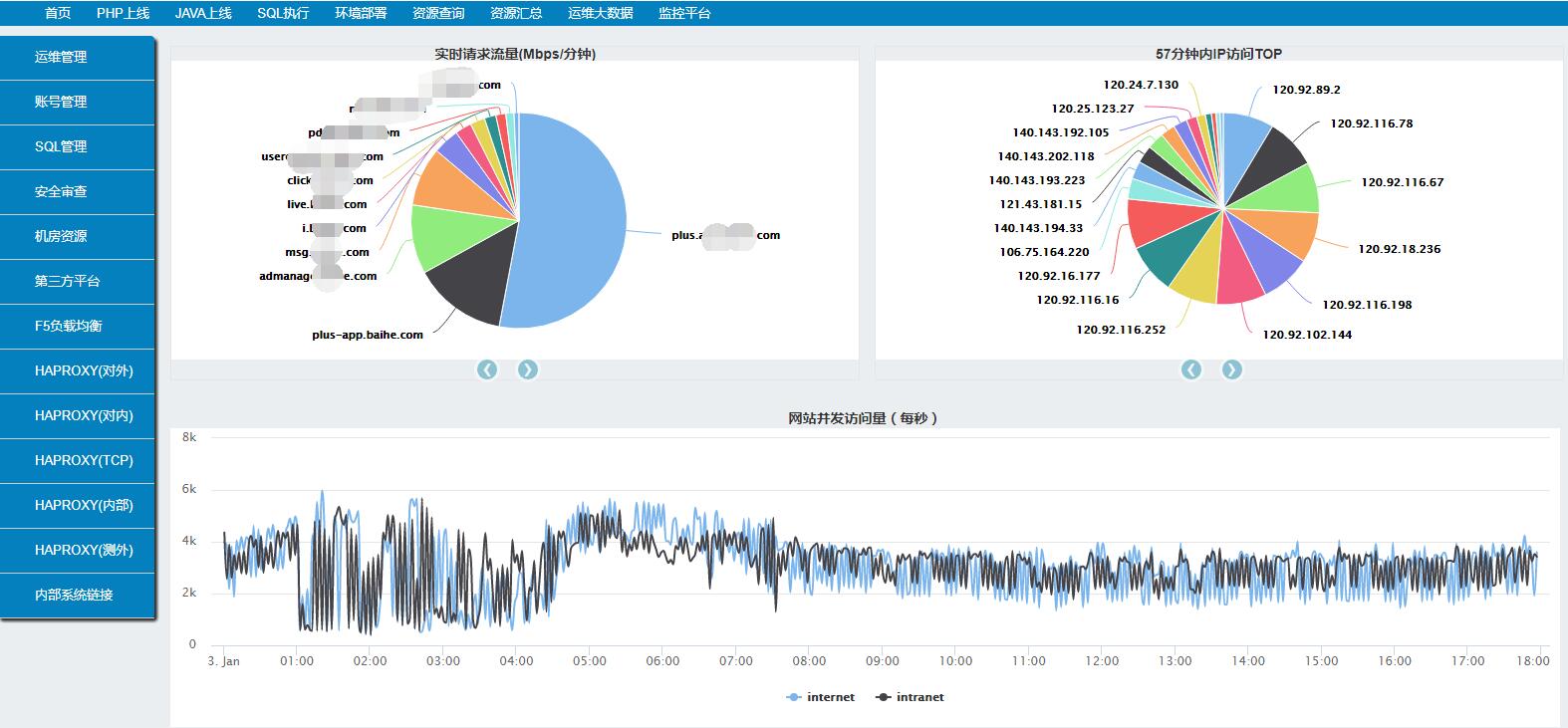Click the 120.24.7.130 IP label
Screen dimensions: 1568x728
[x=1141, y=86]
